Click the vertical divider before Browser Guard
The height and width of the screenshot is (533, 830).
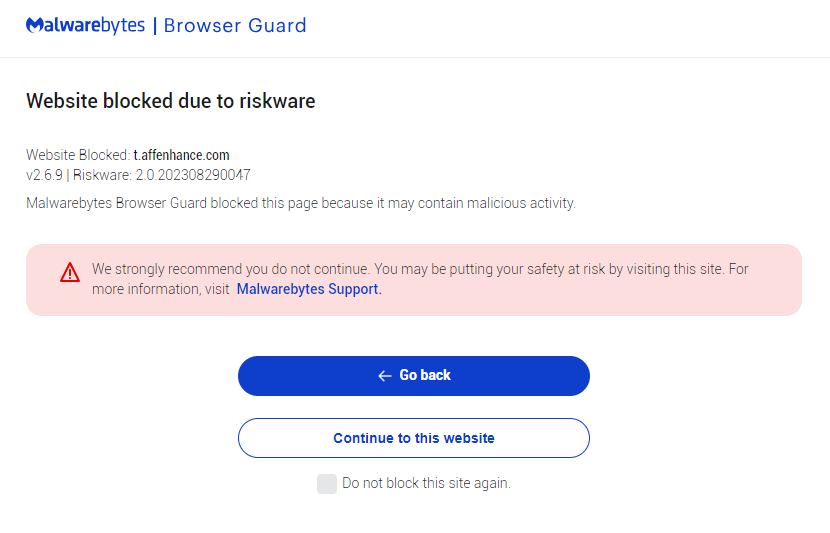(x=154, y=25)
